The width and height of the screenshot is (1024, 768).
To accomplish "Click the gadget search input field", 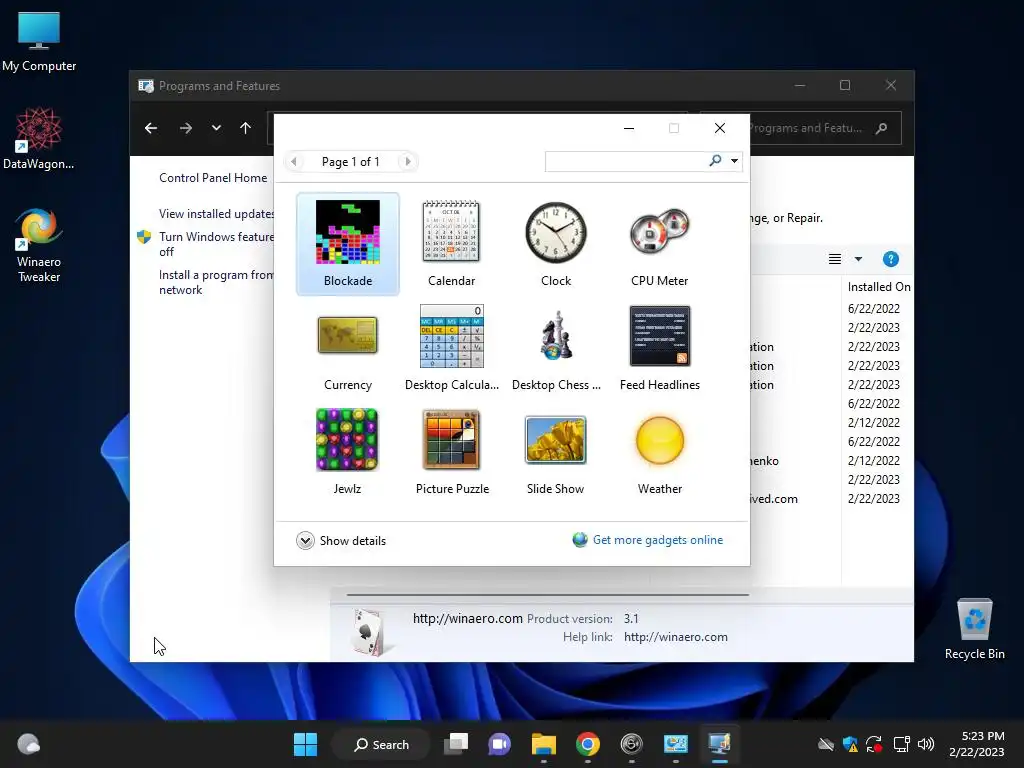I will [x=627, y=161].
